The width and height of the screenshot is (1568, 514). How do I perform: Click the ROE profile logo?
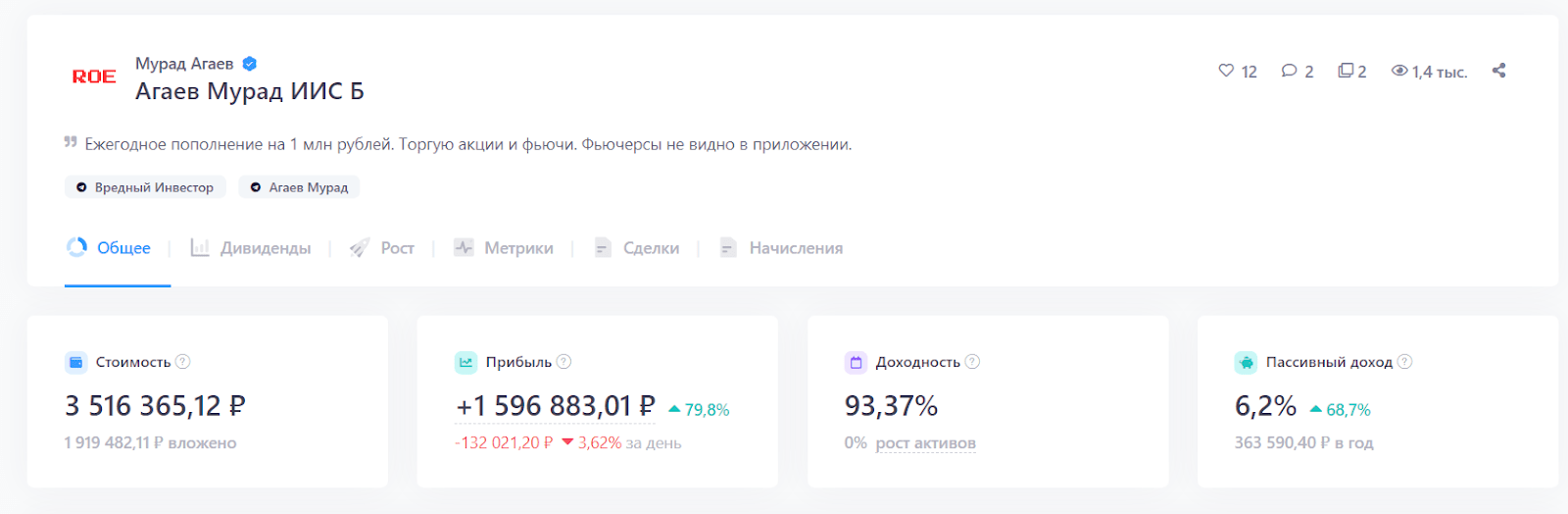point(94,77)
